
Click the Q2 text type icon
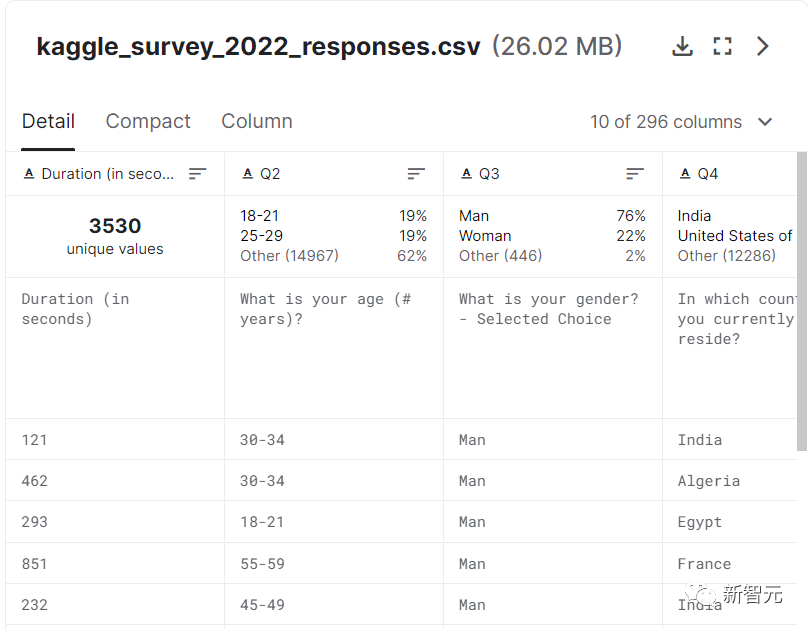click(247, 174)
